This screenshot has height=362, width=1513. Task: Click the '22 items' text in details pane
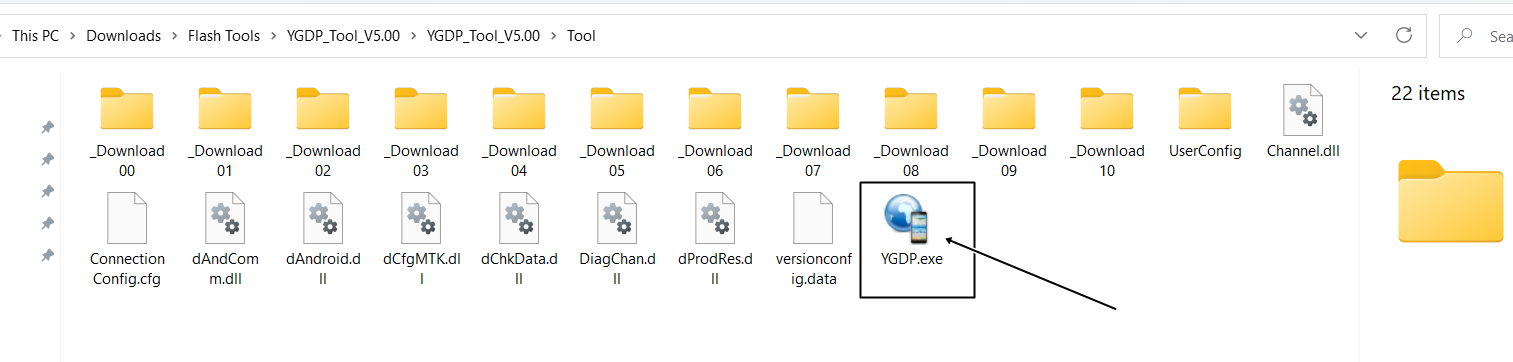1428,93
